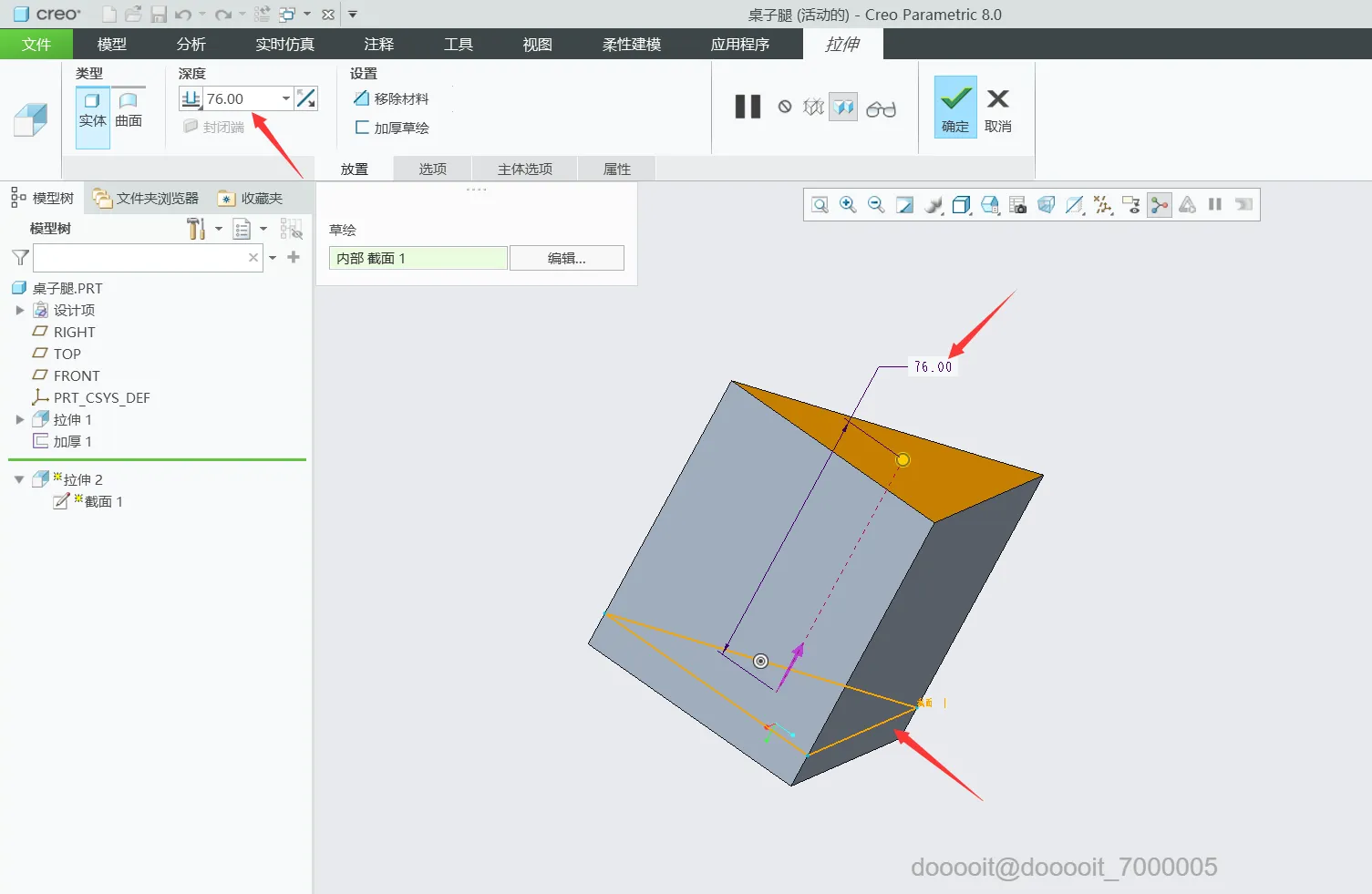Viewport: 1372px width, 894px height.
Task: Switch to the 视图 ribbon tab
Action: coord(538,44)
